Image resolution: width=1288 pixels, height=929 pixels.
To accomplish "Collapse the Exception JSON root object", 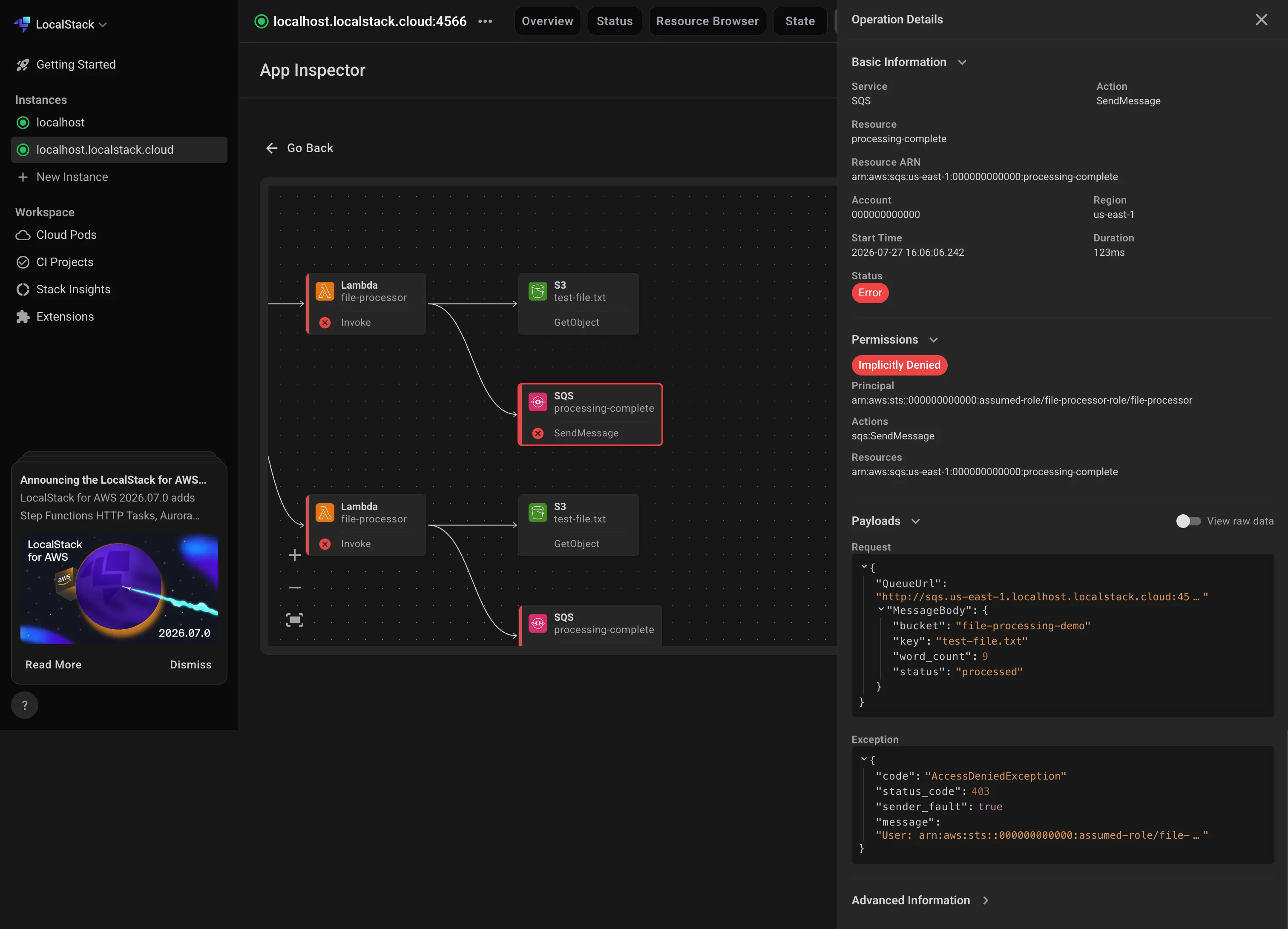I will (x=864, y=760).
